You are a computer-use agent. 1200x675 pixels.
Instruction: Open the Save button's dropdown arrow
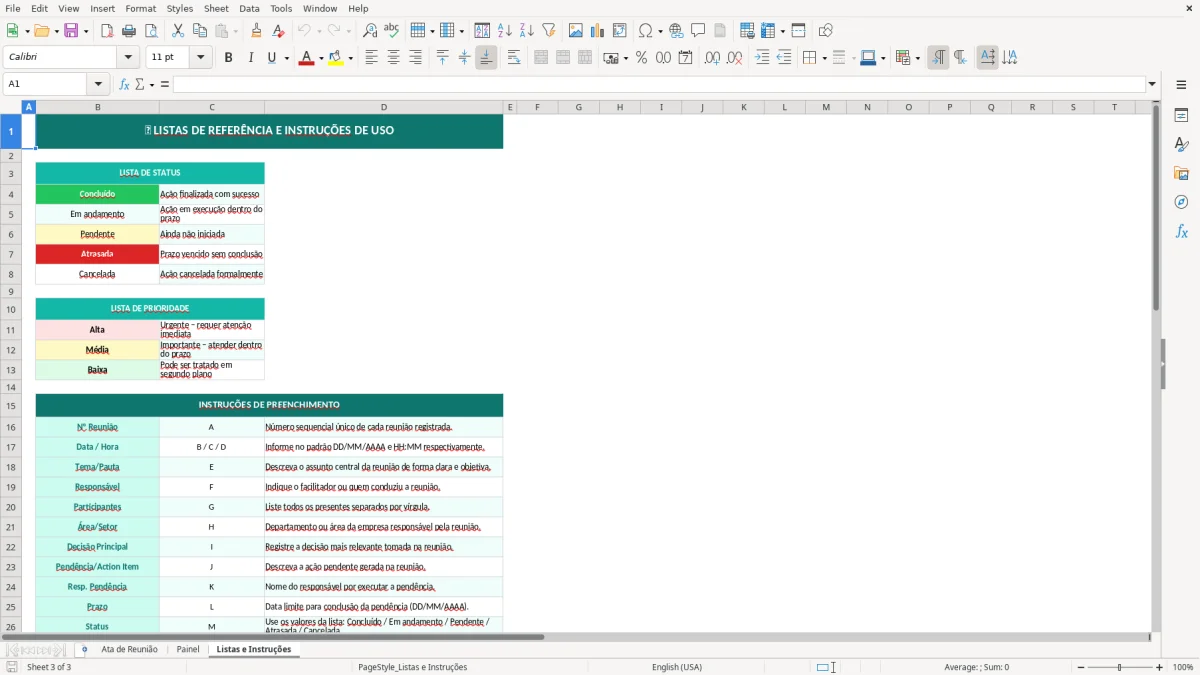[86, 31]
